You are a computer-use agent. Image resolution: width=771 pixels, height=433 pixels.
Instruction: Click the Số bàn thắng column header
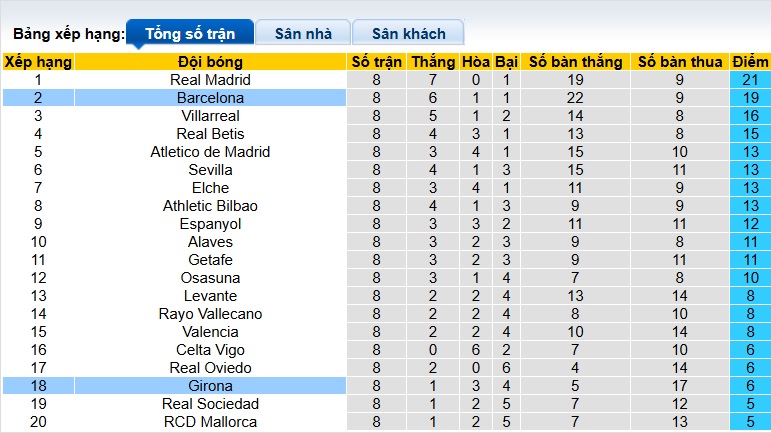[575, 62]
